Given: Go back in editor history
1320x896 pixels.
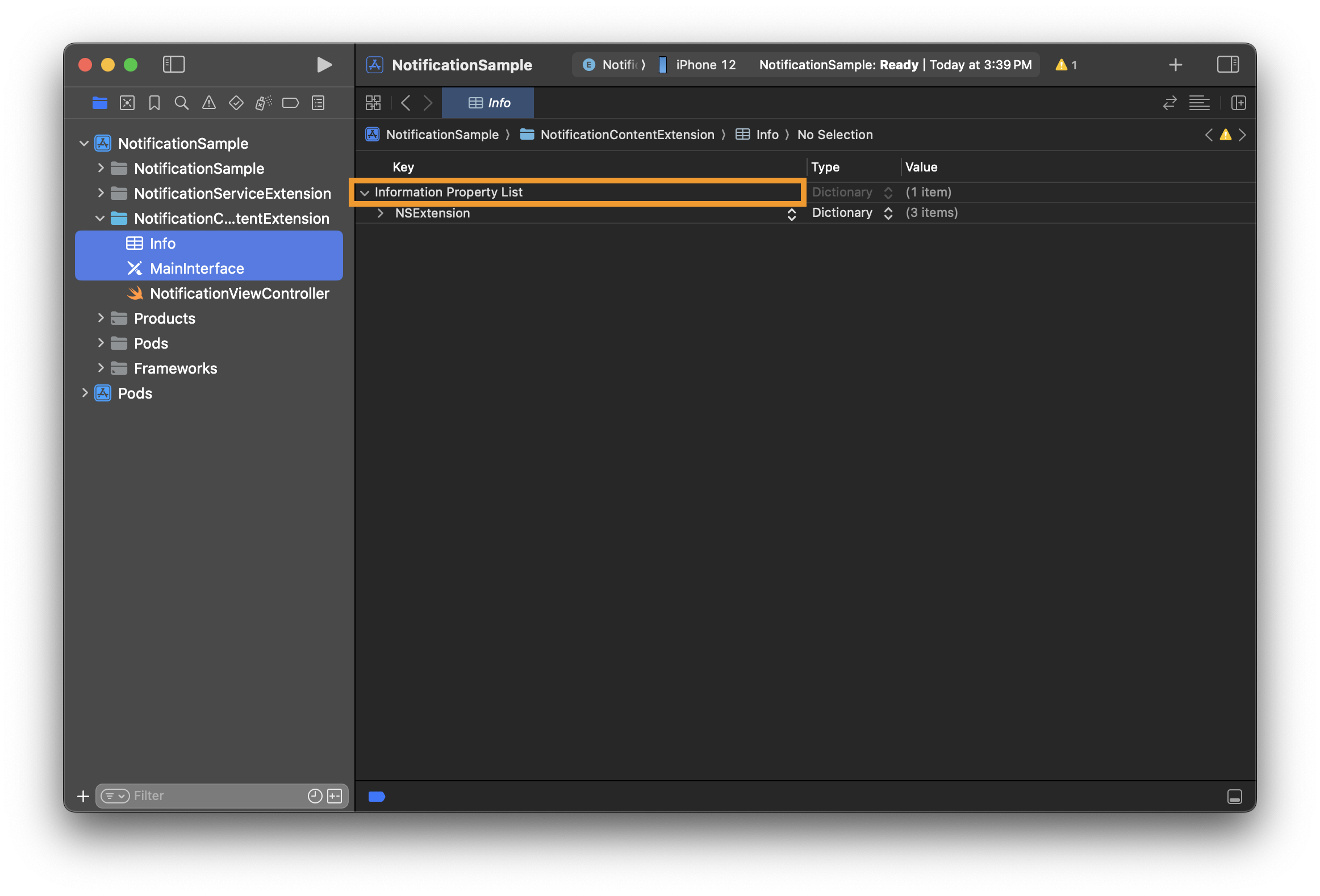Looking at the screenshot, I should (x=406, y=103).
